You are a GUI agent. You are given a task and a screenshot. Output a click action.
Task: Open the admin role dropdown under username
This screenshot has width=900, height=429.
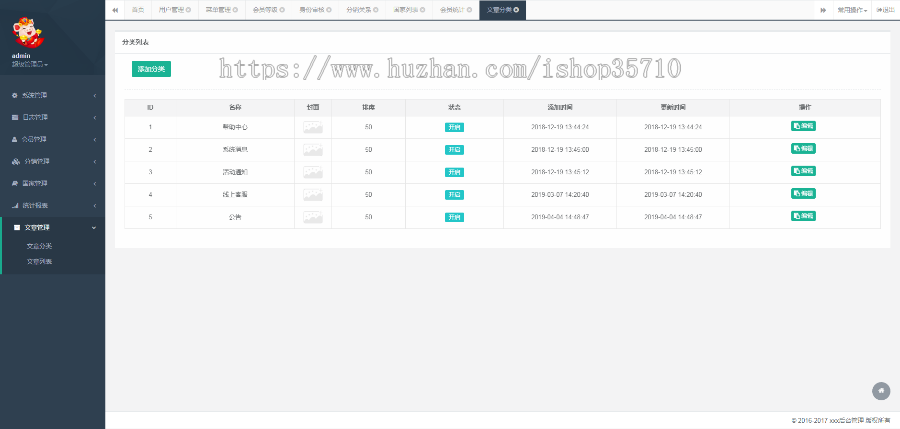[30, 64]
